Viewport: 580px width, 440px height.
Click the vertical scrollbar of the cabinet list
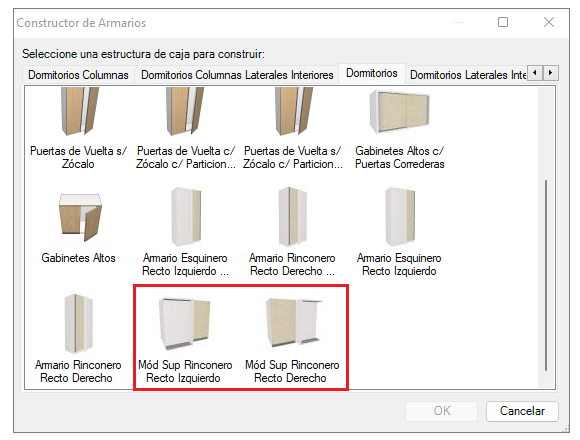point(546,275)
